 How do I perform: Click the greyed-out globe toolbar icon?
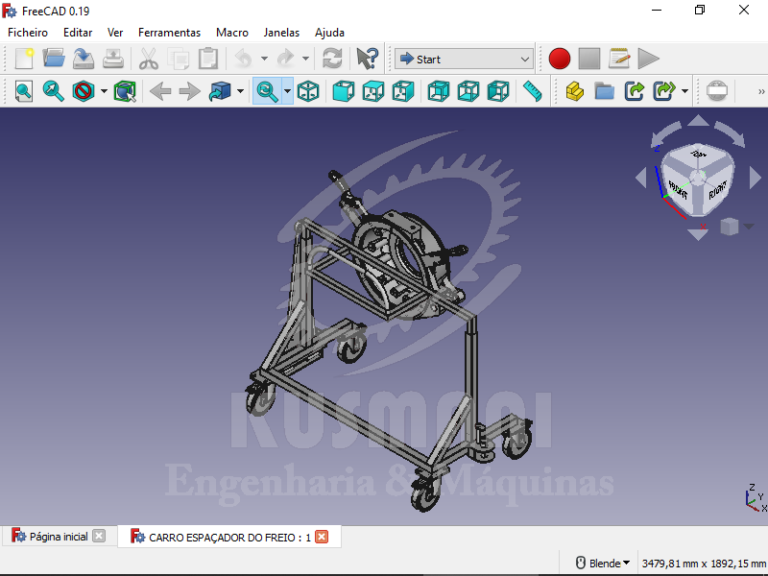point(717,91)
